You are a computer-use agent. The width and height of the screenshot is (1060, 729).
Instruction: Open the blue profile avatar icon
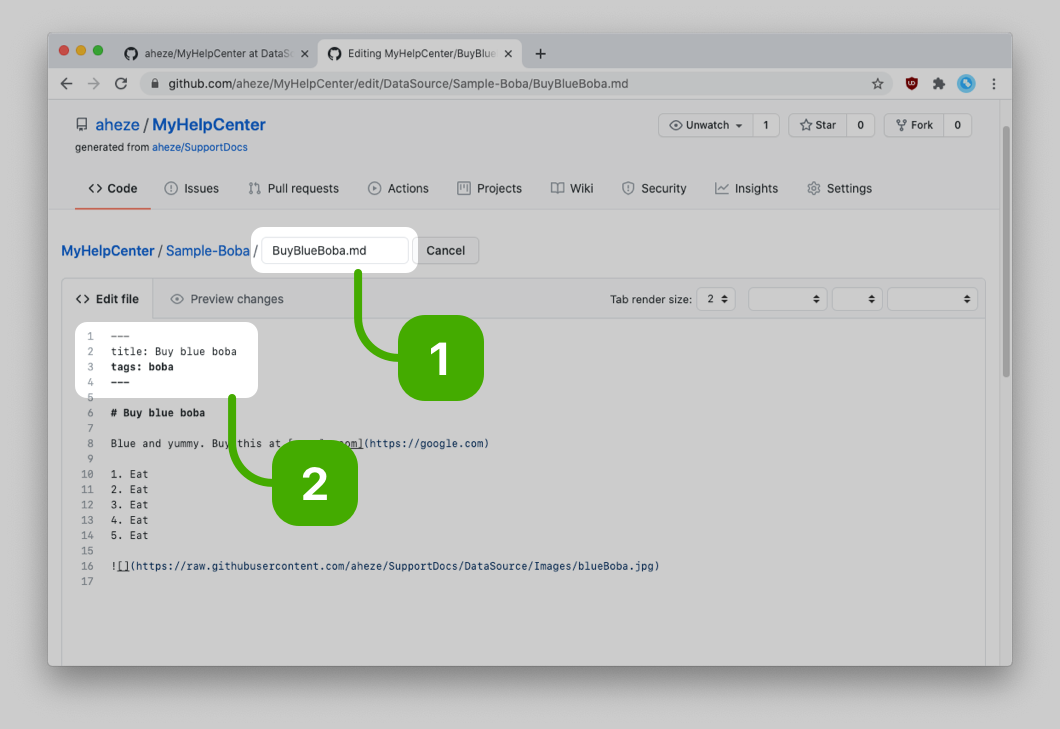966,84
